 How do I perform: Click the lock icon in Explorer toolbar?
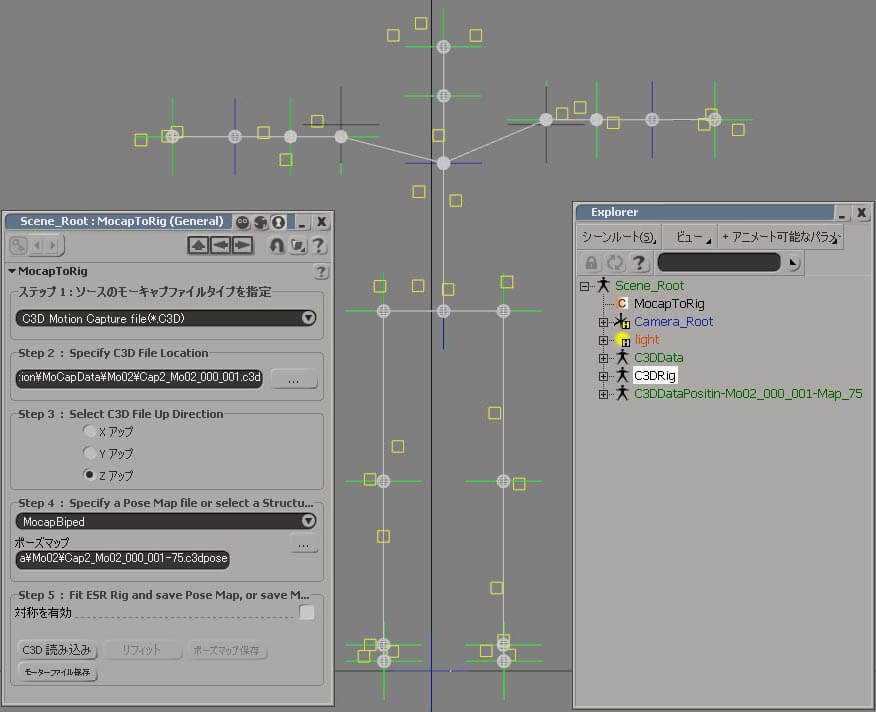[x=592, y=263]
